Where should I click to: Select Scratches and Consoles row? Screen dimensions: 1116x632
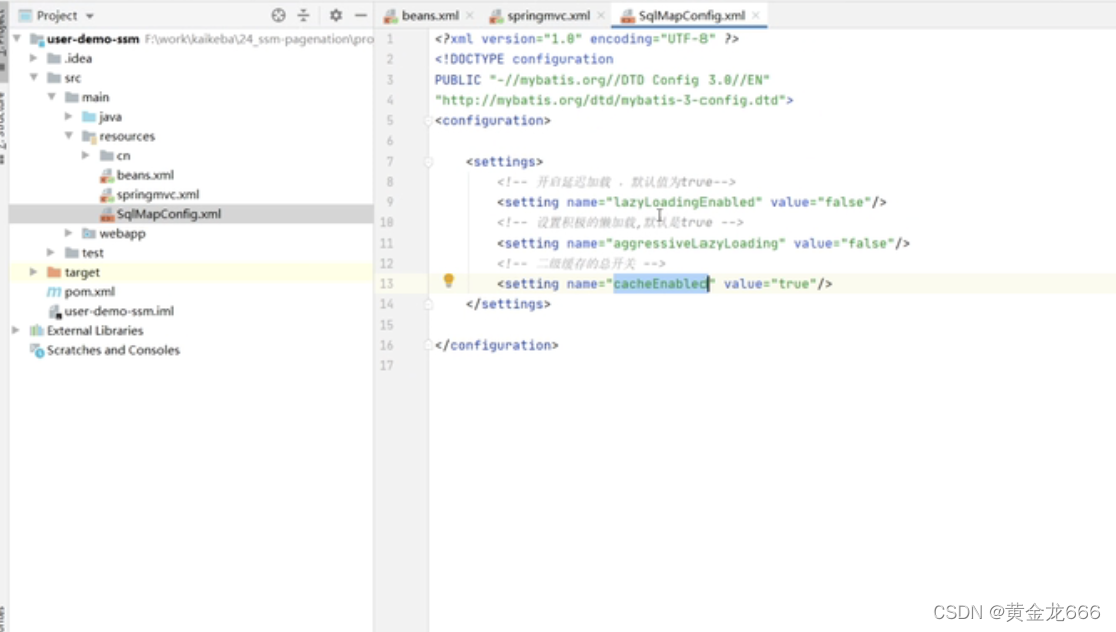[x=191, y=350]
